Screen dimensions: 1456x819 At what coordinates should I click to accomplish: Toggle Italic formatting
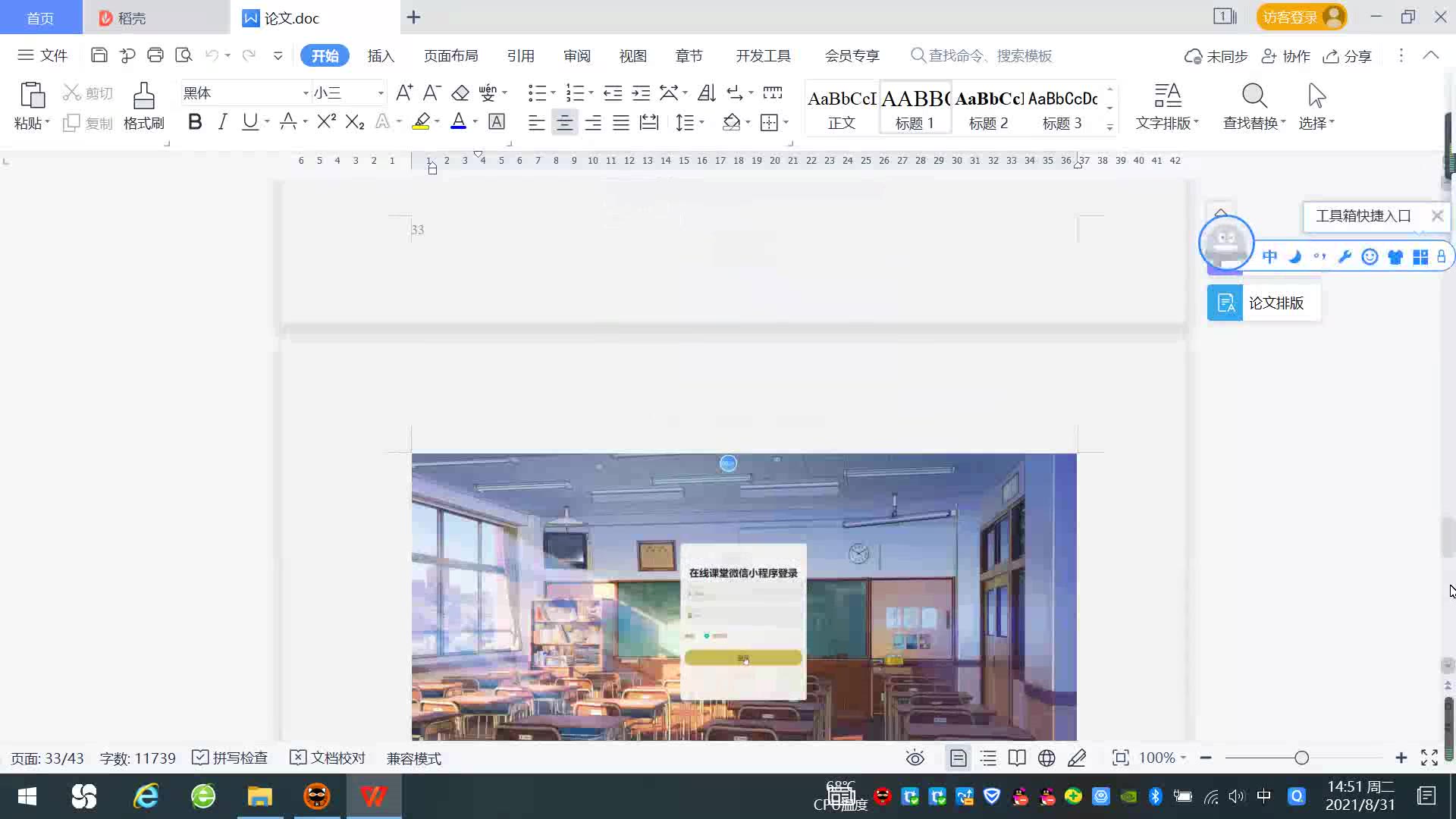[x=222, y=121]
